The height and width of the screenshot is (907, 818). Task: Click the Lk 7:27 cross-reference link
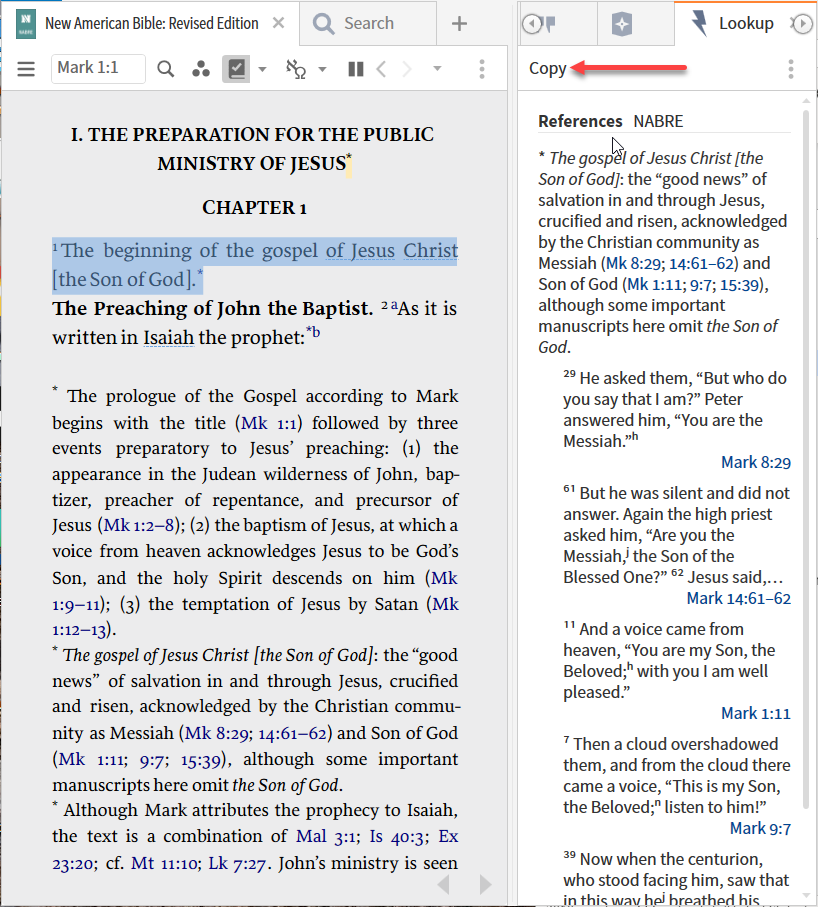tap(237, 863)
